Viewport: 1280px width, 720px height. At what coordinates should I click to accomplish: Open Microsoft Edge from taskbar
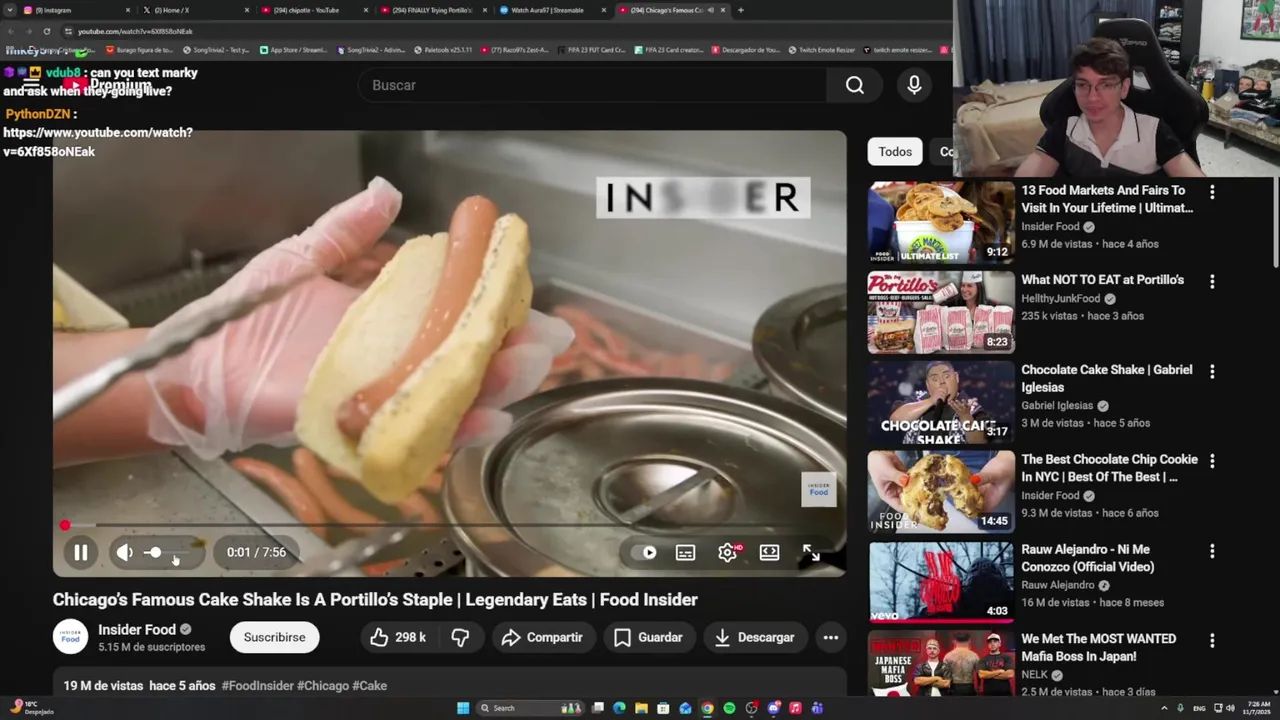pyautogui.click(x=619, y=708)
